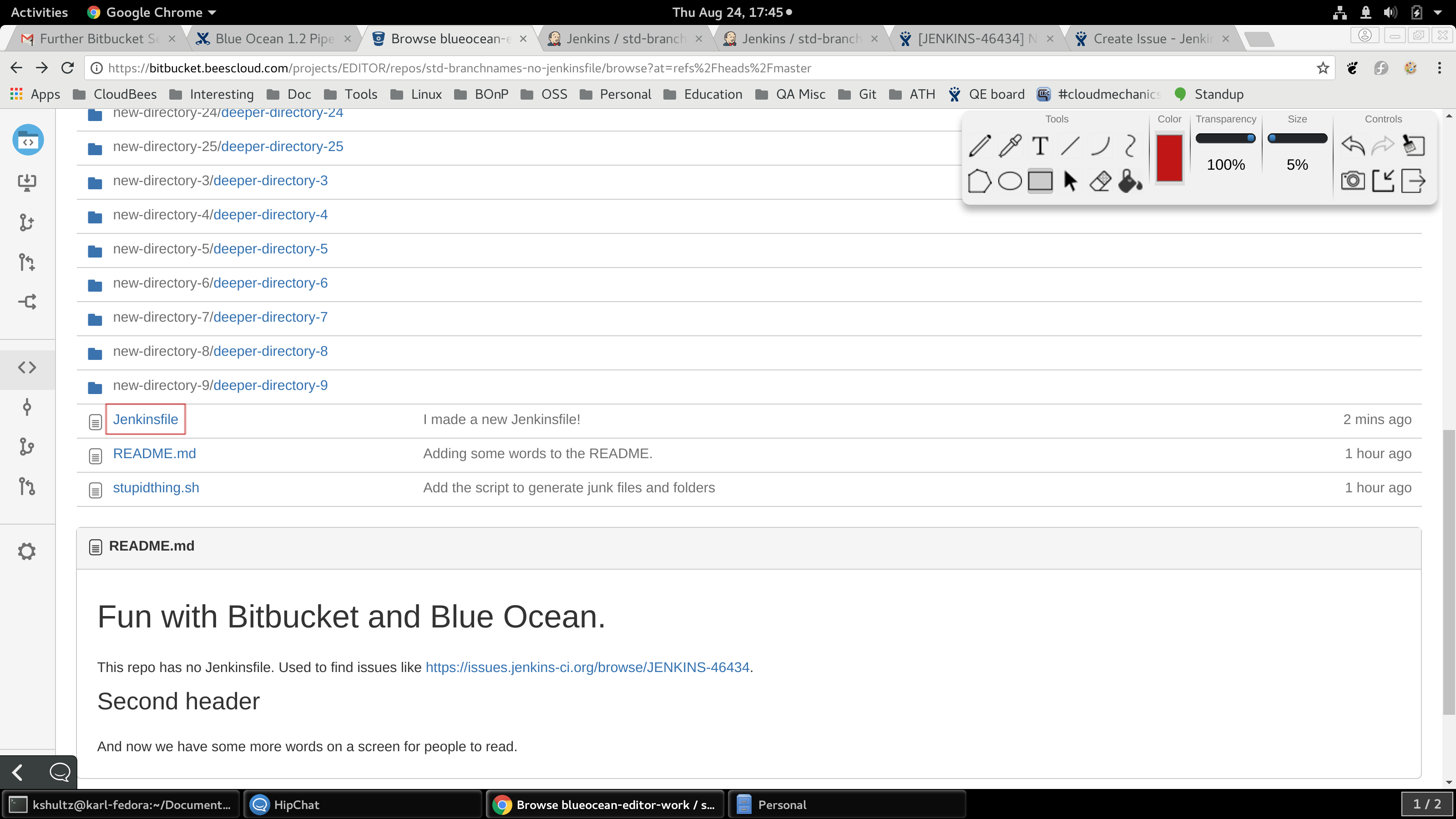Click the red Color swatch

tap(1169, 158)
